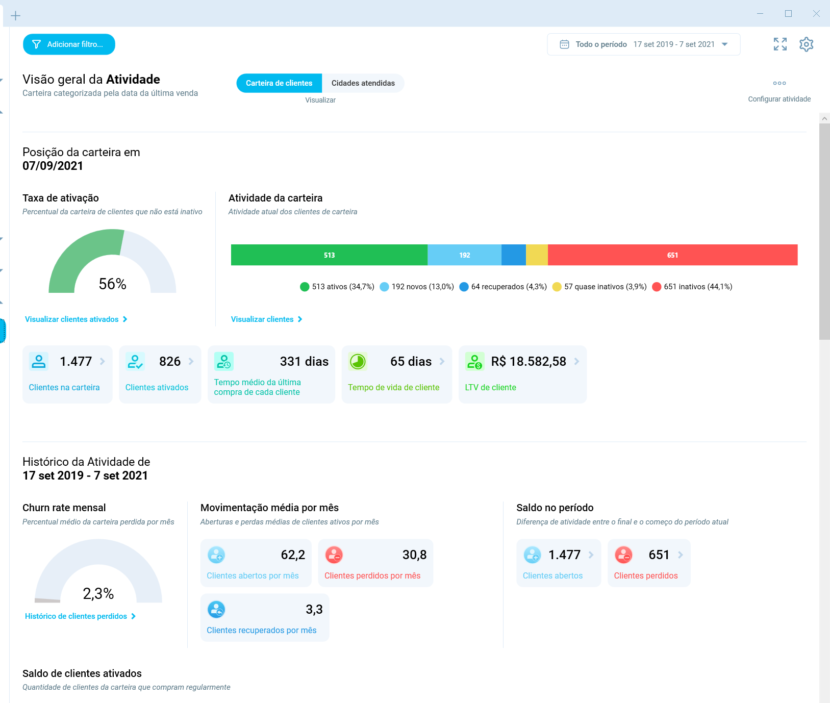Screen dimensions: 830x703
Task: Open the calendar icon in the period selector
Action: point(566,44)
